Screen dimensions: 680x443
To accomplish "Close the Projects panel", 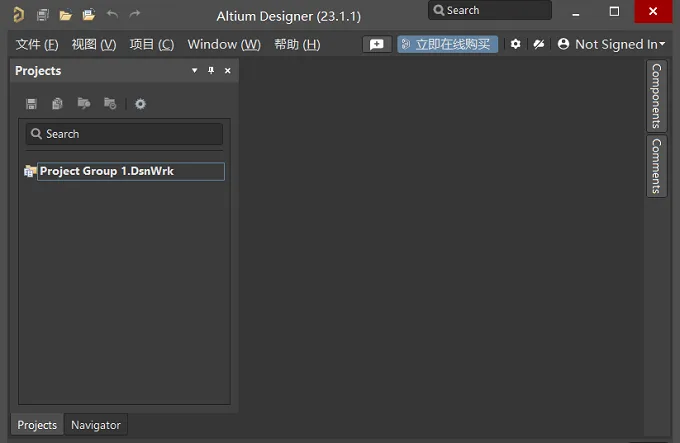I will click(x=228, y=70).
